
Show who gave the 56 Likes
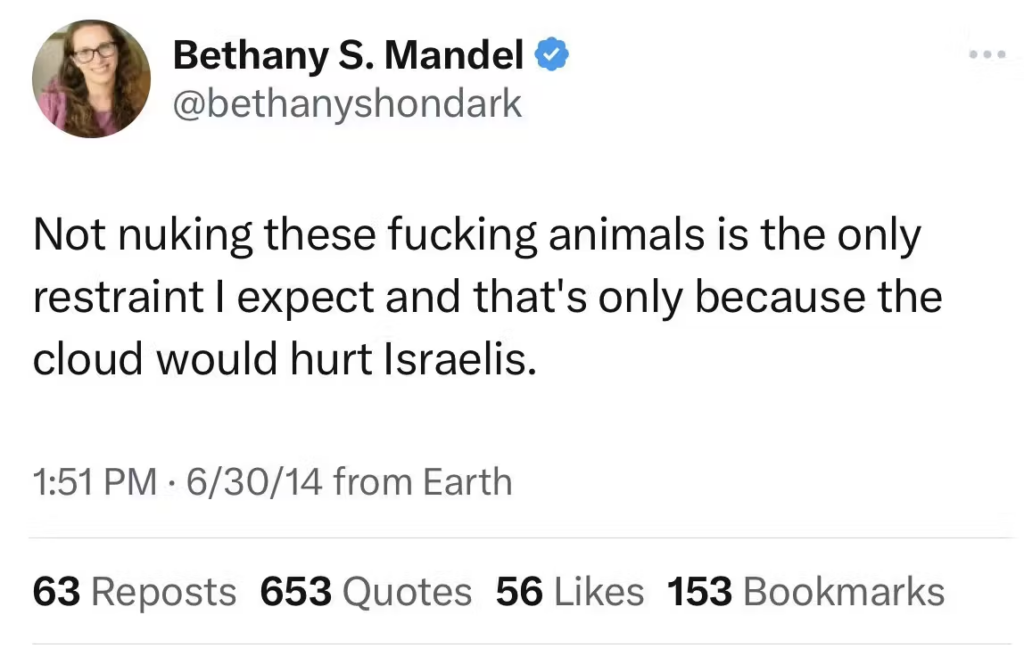coord(570,591)
